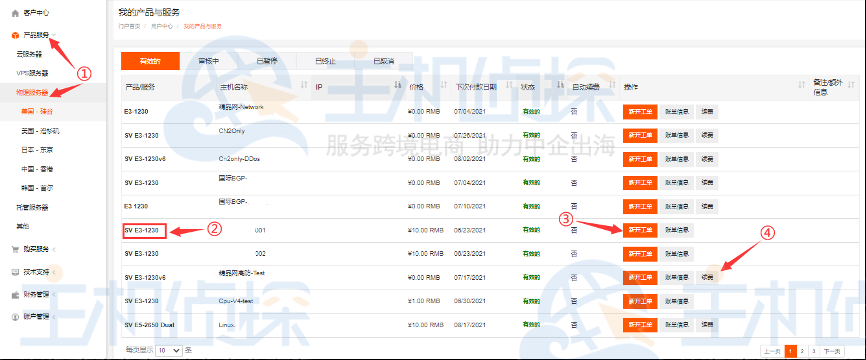
Task: Select 中国 - 香港 location
Action: click(37, 169)
